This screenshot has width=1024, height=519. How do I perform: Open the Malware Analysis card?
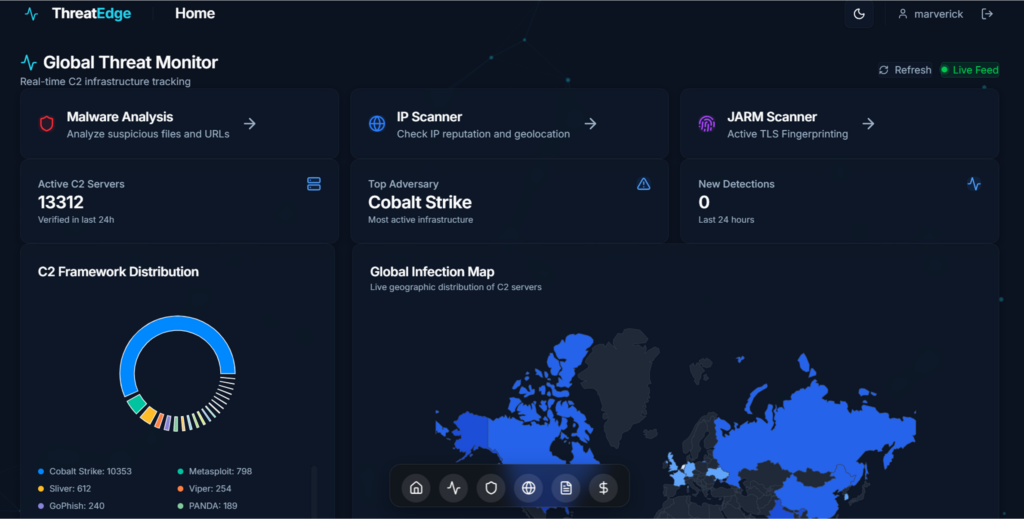[x=179, y=124]
